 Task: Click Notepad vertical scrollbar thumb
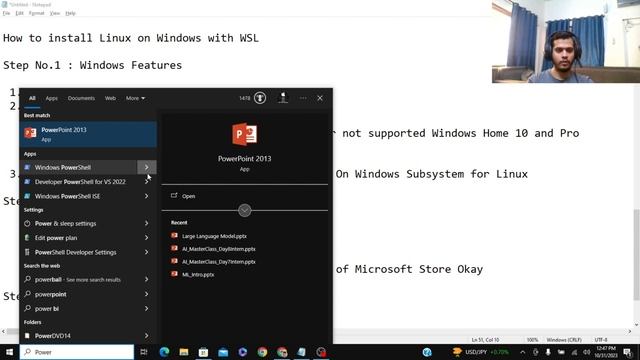pos(636,254)
